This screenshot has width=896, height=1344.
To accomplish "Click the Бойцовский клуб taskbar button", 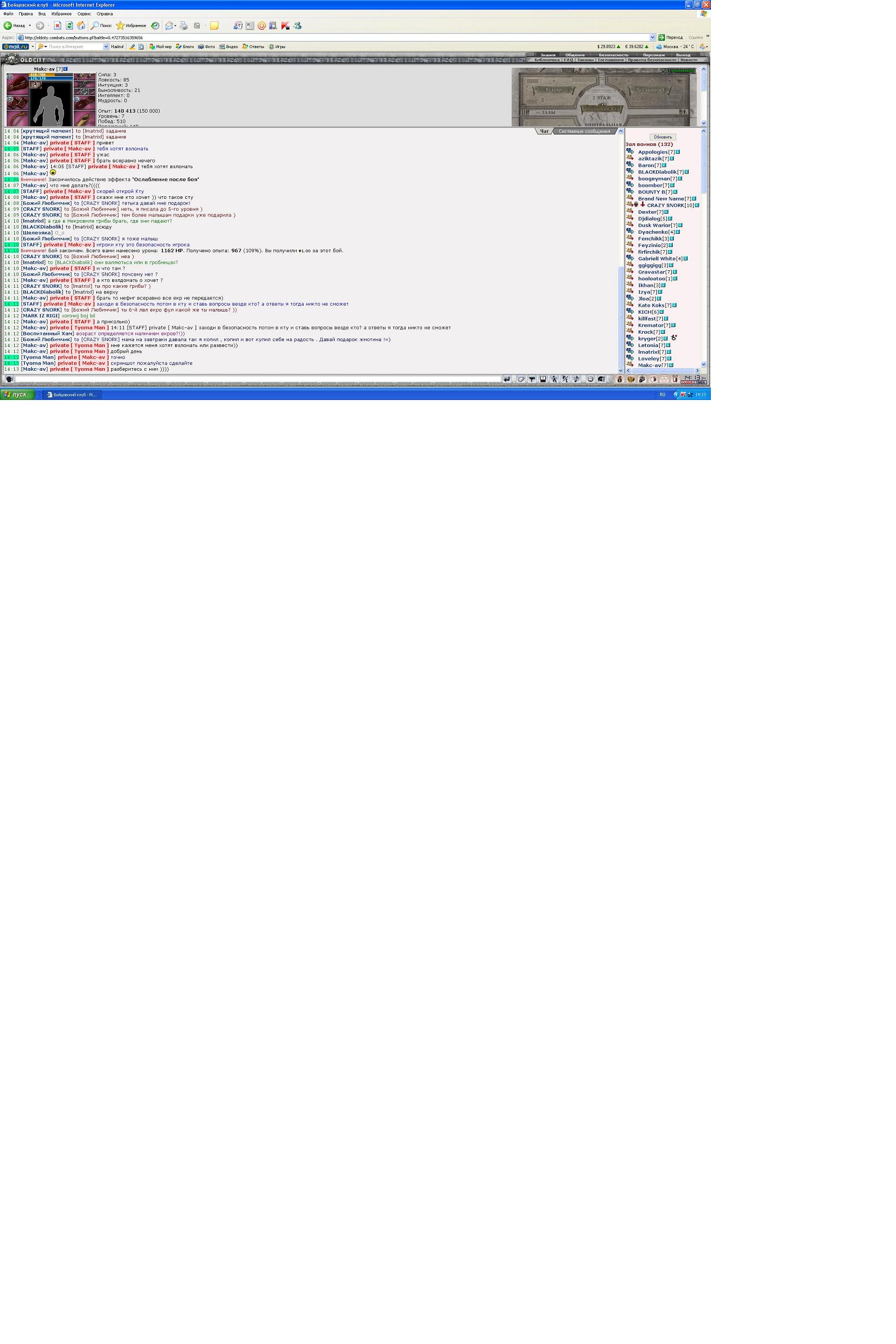I will pyautogui.click(x=72, y=395).
